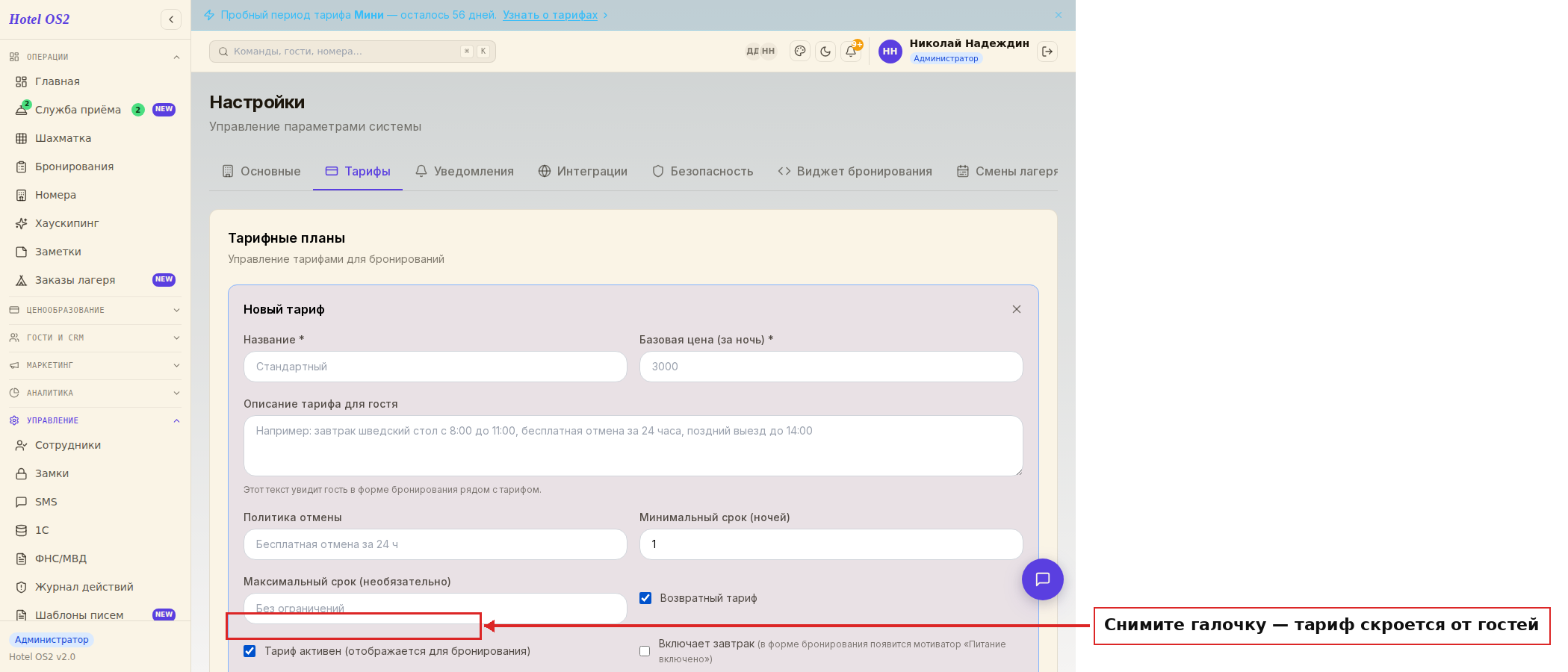Open notifications bell
The height and width of the screenshot is (672, 1568).
[x=851, y=52]
